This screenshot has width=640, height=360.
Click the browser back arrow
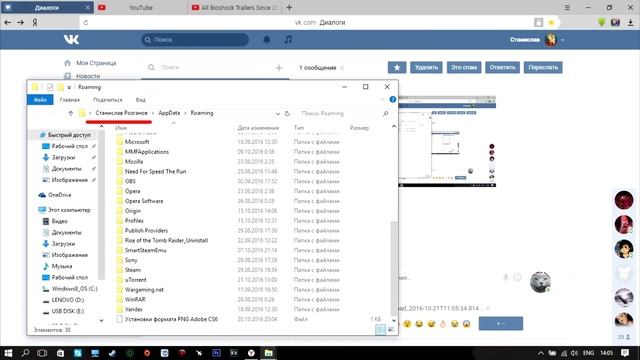click(x=7, y=22)
